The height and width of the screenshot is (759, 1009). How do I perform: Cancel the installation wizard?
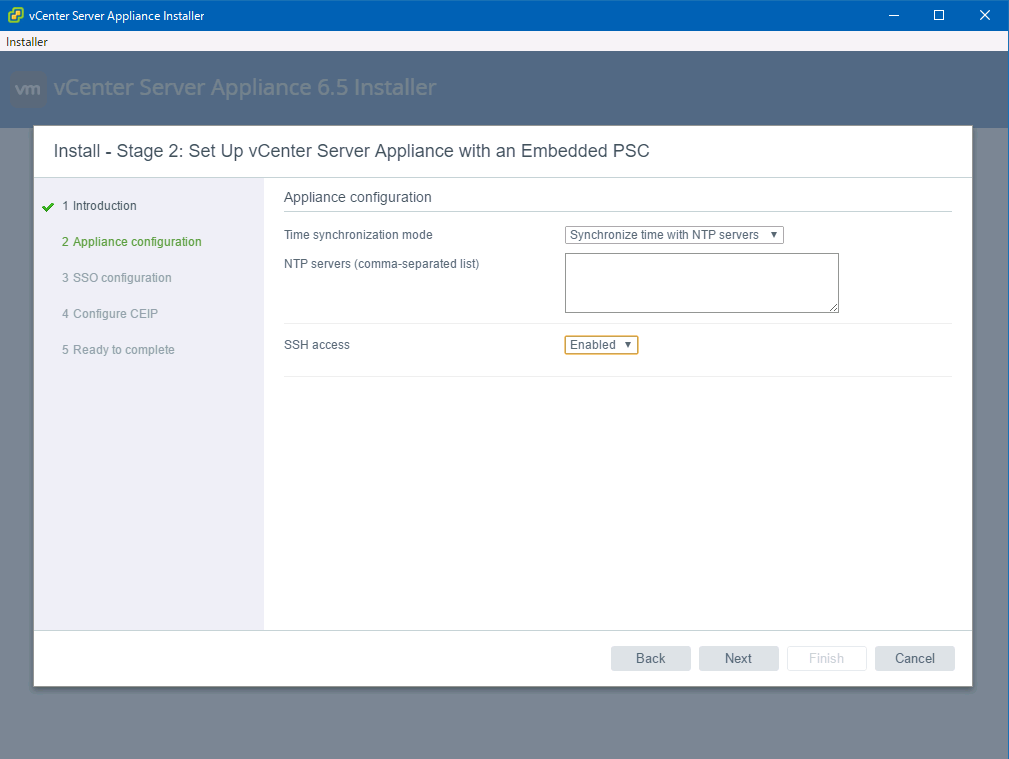point(914,659)
